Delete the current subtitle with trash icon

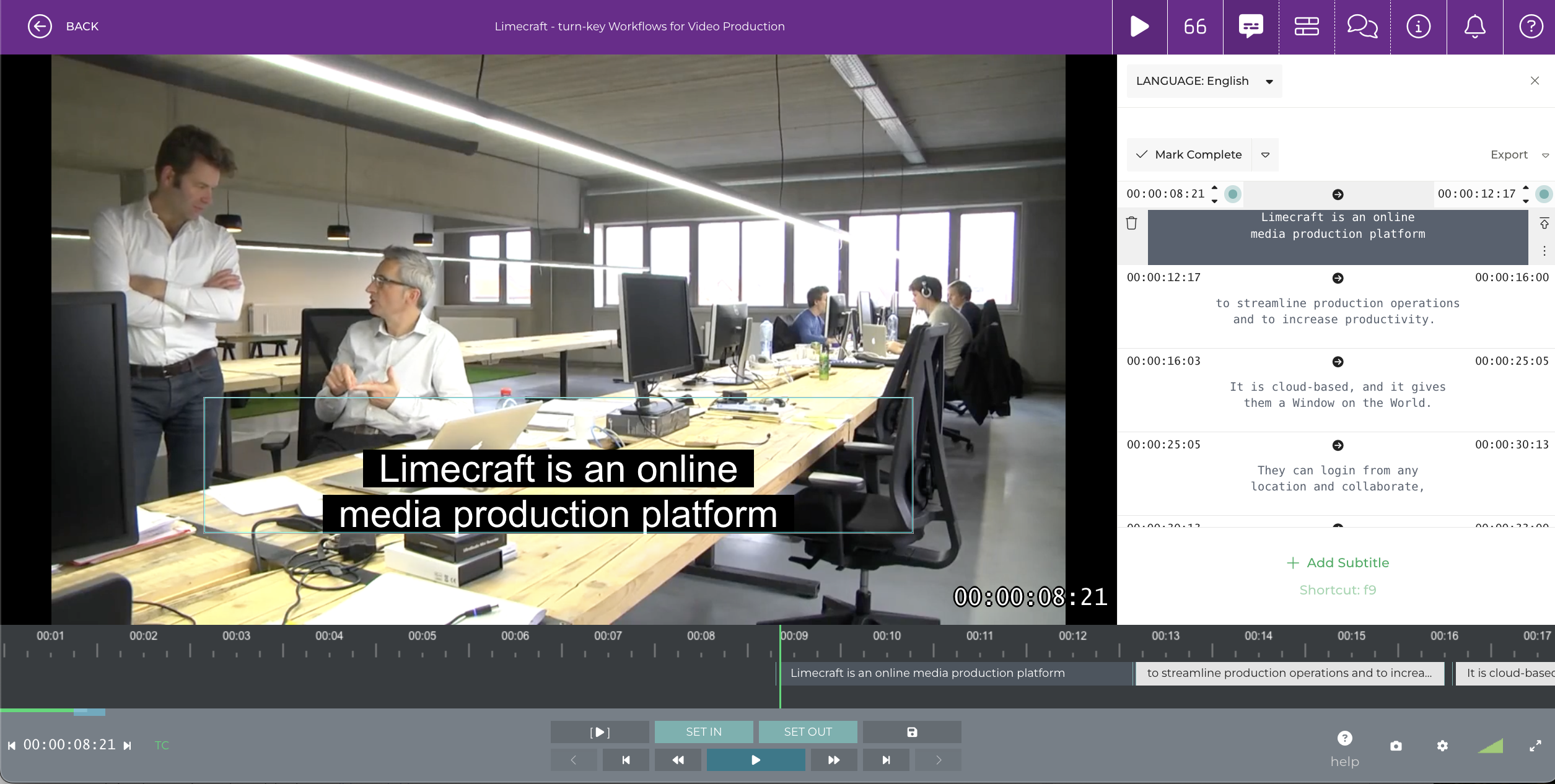1131,222
